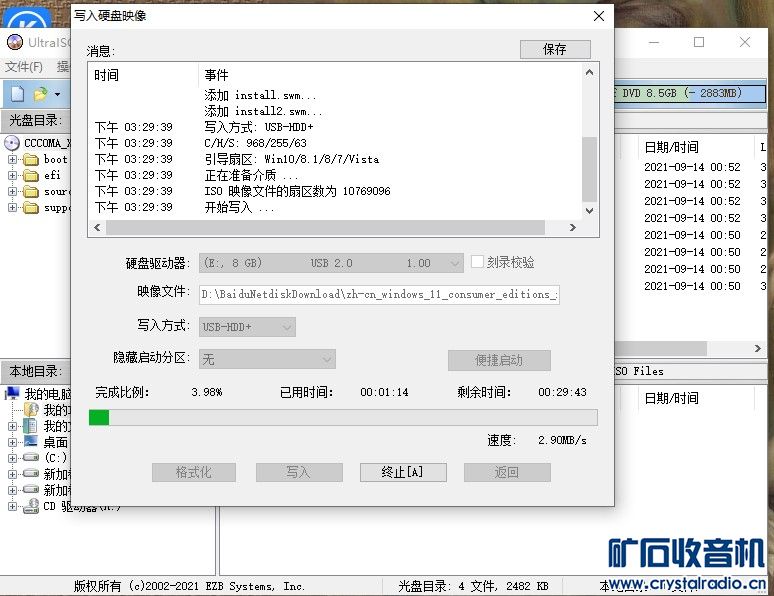Viewport: 774px width, 596px height.
Task: Click message list scroll up arrow
Action: point(589,73)
